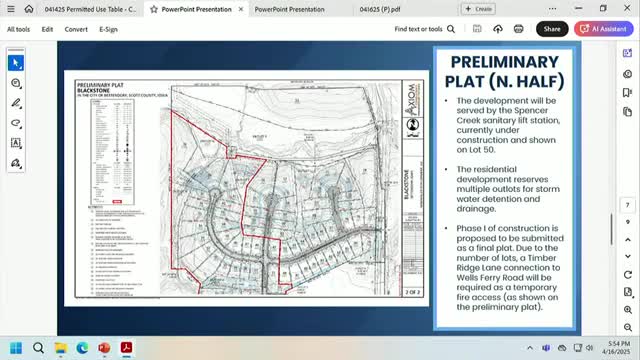Open the three-dot more options menu
This screenshot has height=360, width=640.
click(x=552, y=9)
